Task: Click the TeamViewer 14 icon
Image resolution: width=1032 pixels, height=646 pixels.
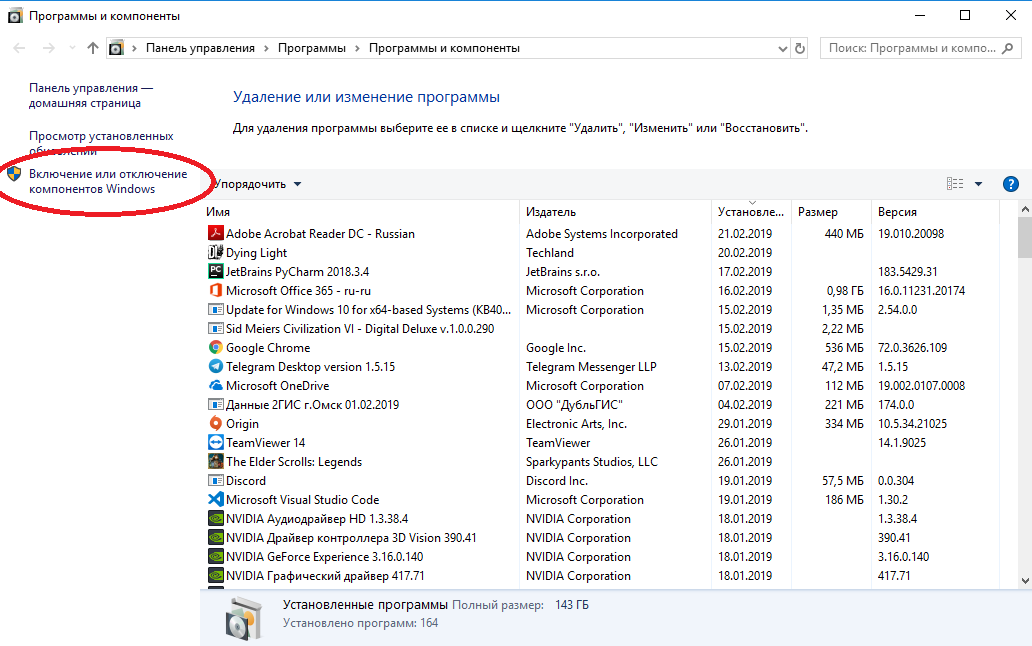Action: click(x=215, y=442)
